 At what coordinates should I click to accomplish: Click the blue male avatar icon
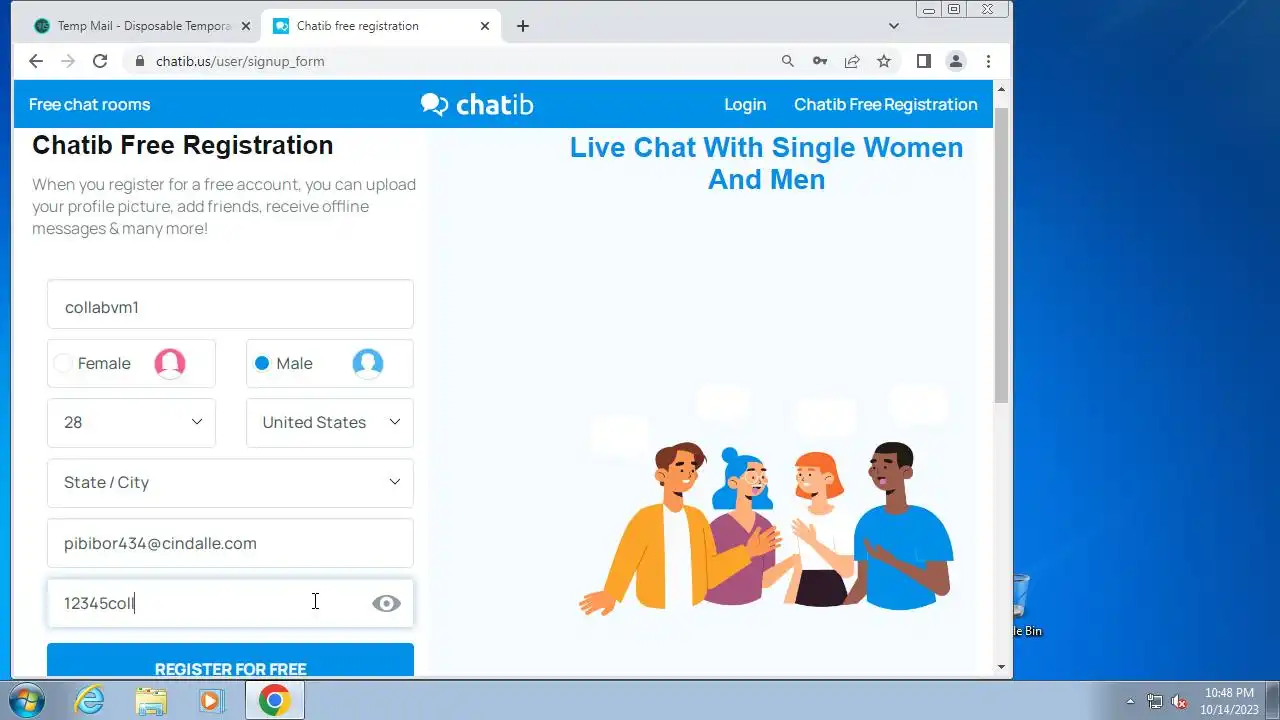[368, 363]
